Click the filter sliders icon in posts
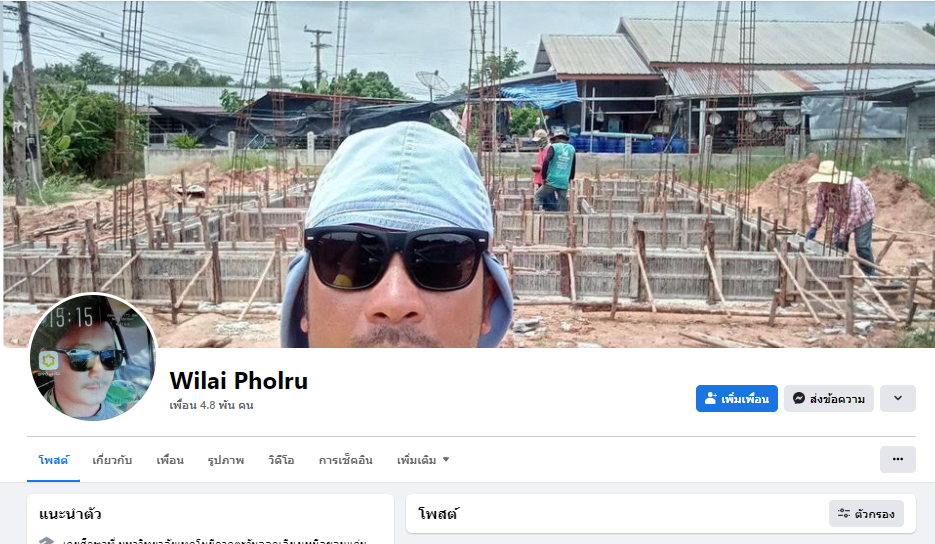 [844, 513]
